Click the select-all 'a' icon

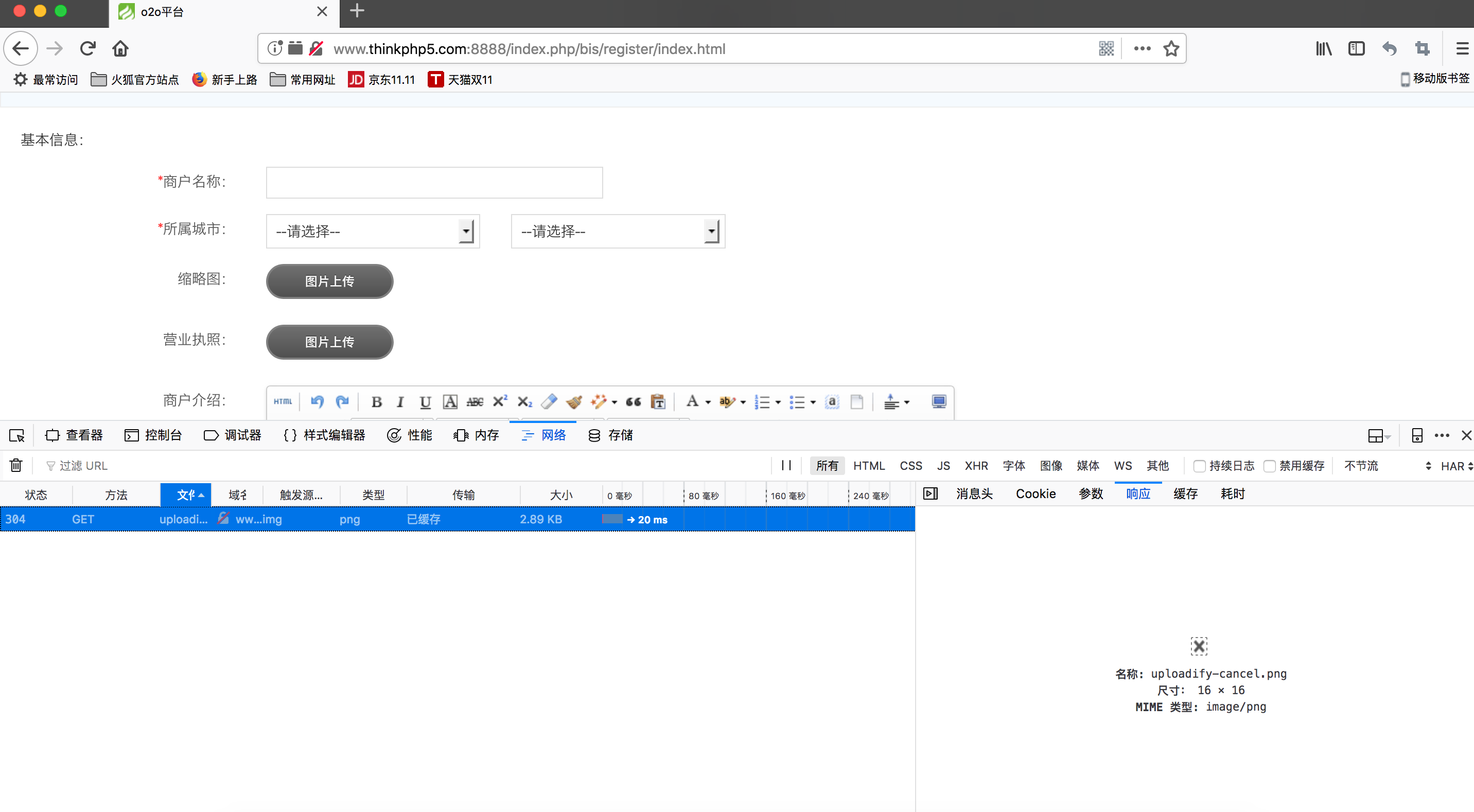click(832, 402)
